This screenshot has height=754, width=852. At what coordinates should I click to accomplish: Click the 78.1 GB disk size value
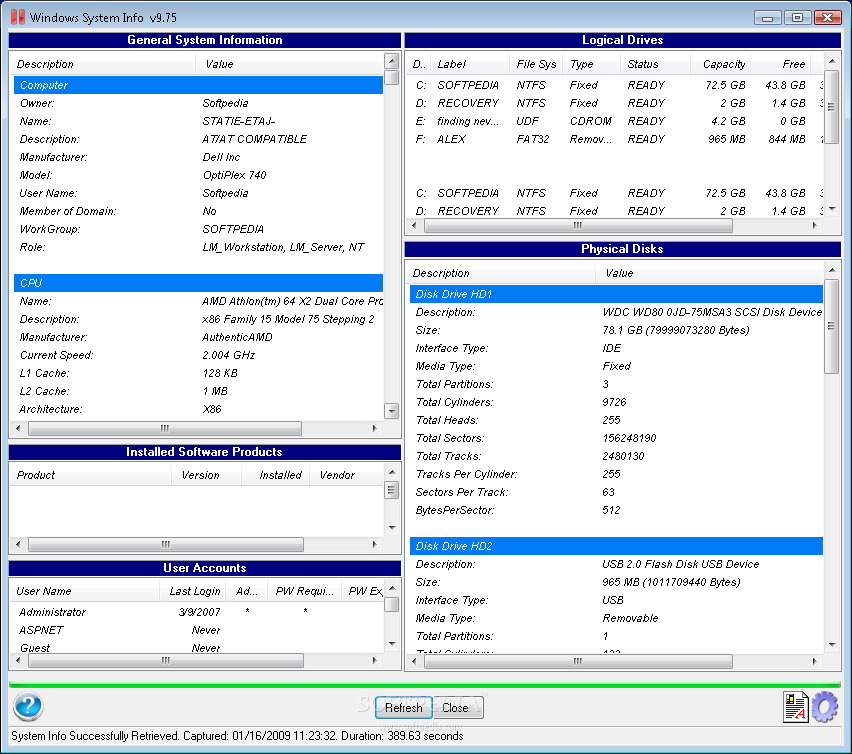[x=676, y=330]
